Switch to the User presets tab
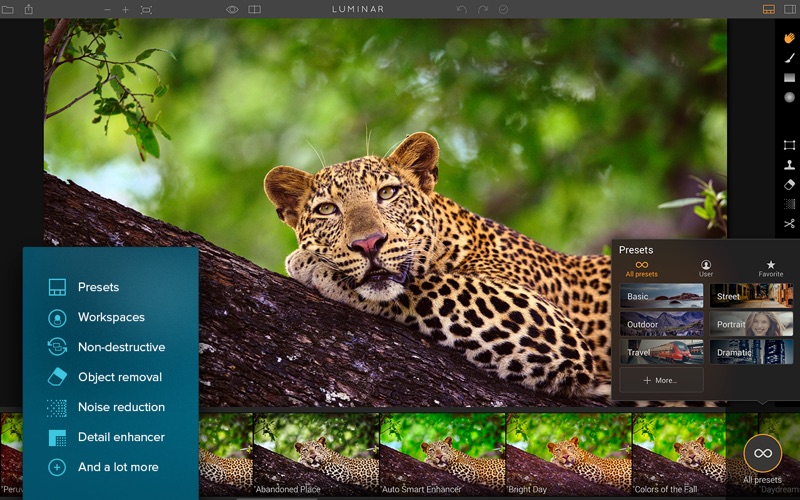The image size is (800, 500). [706, 268]
